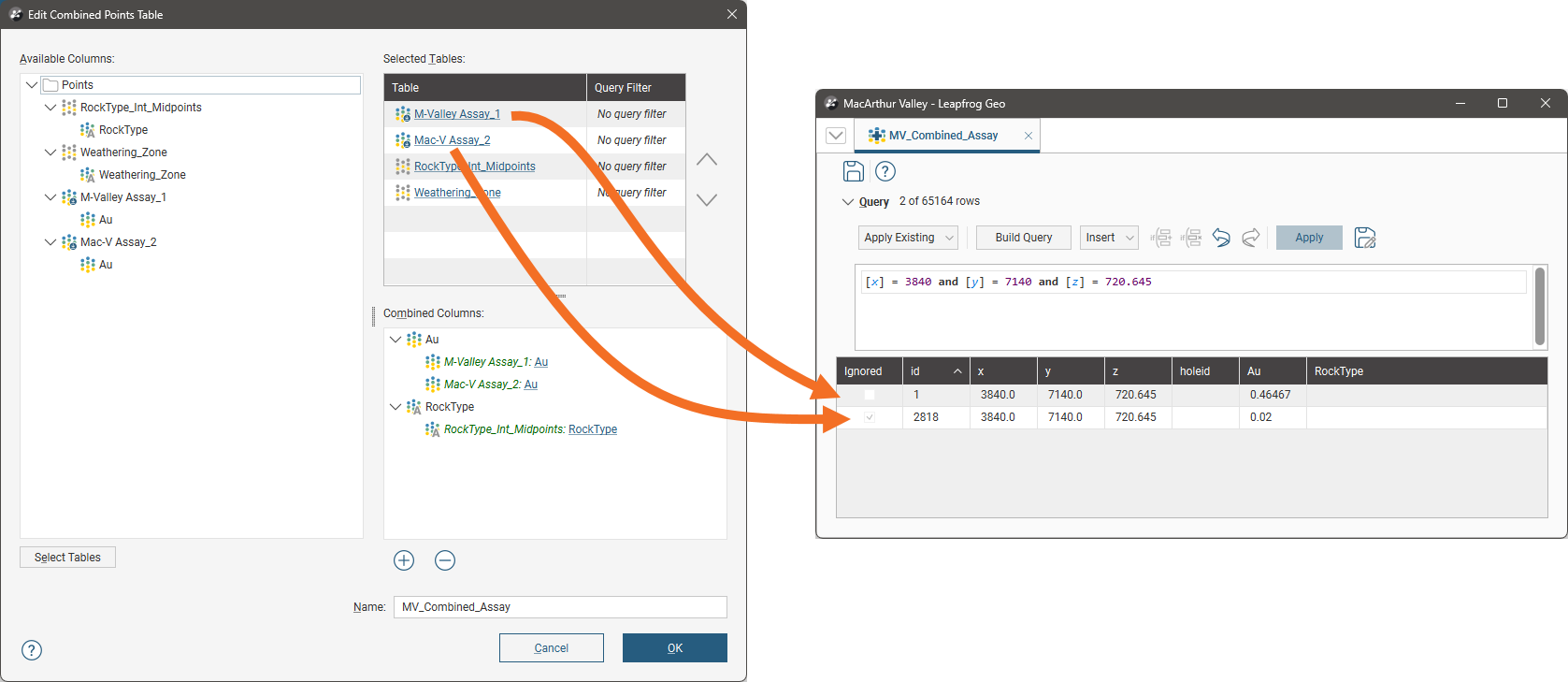Open help in Edit Combined Points dialog

point(32,650)
